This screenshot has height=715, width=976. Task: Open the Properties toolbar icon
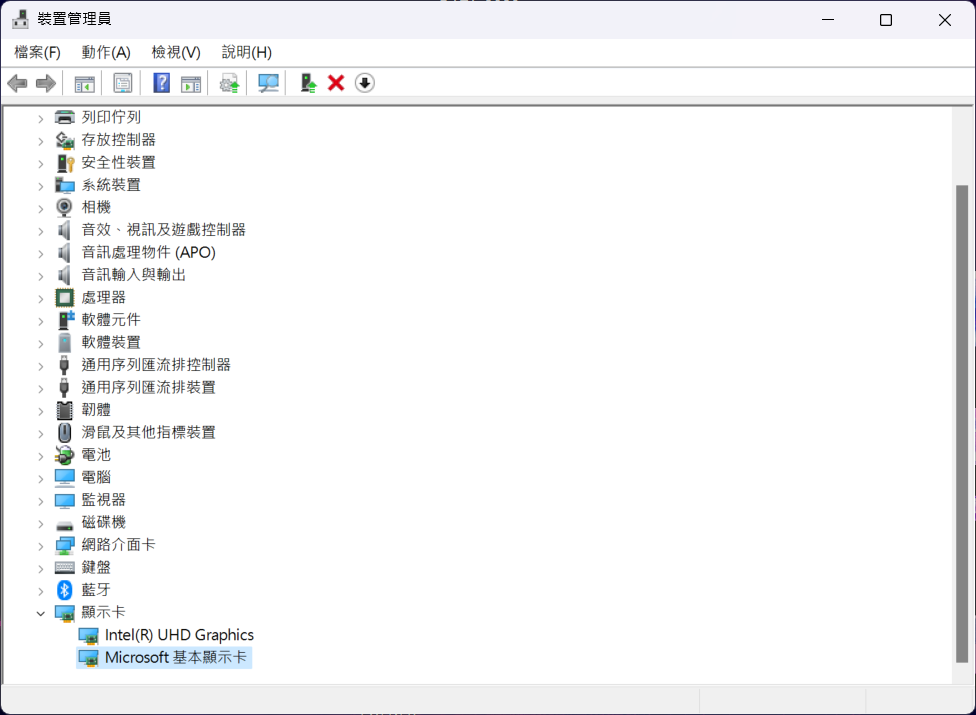123,83
